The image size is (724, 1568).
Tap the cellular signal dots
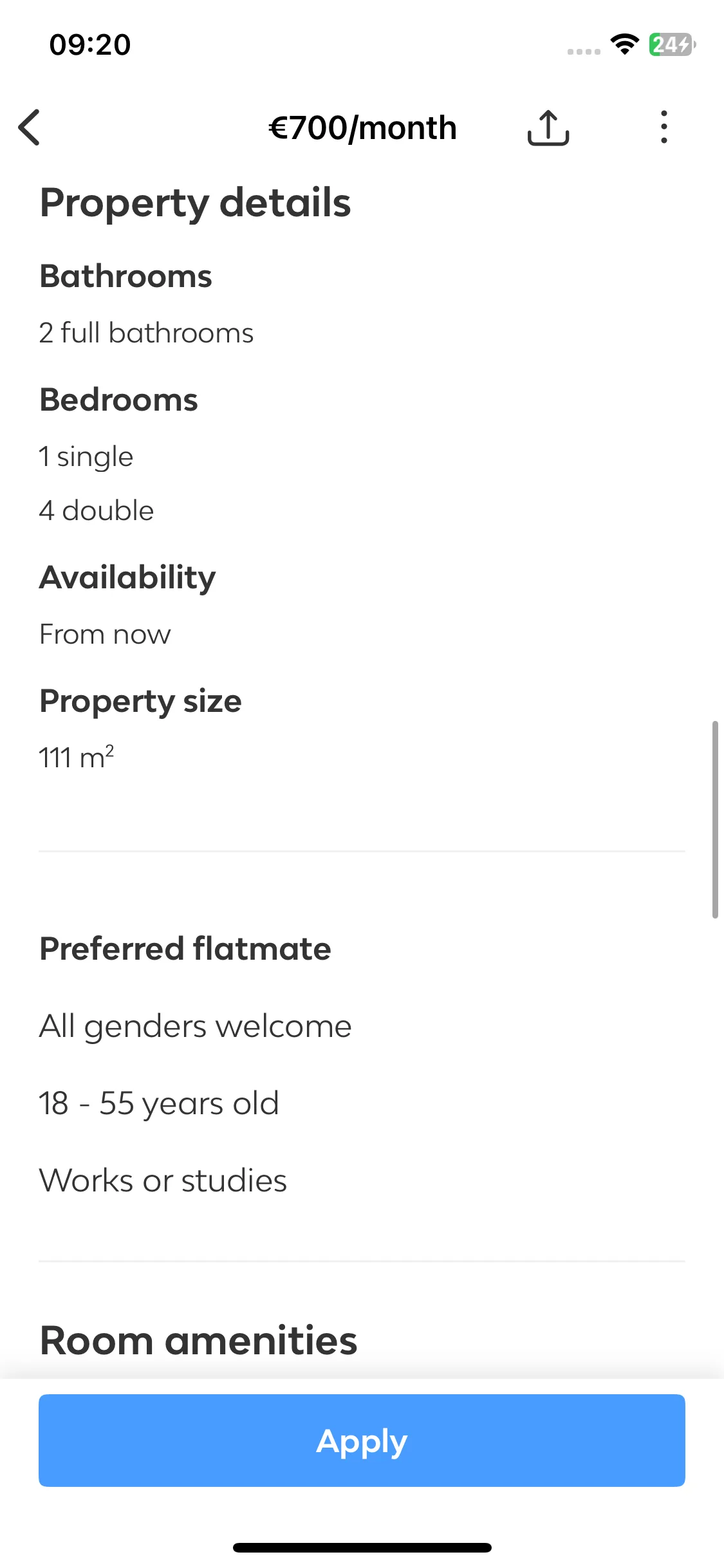tap(584, 51)
